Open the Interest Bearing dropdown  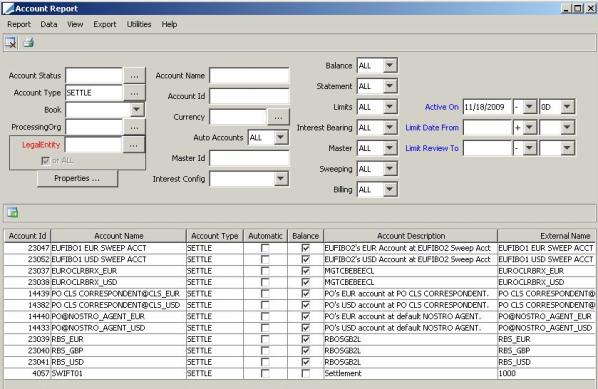coord(390,127)
